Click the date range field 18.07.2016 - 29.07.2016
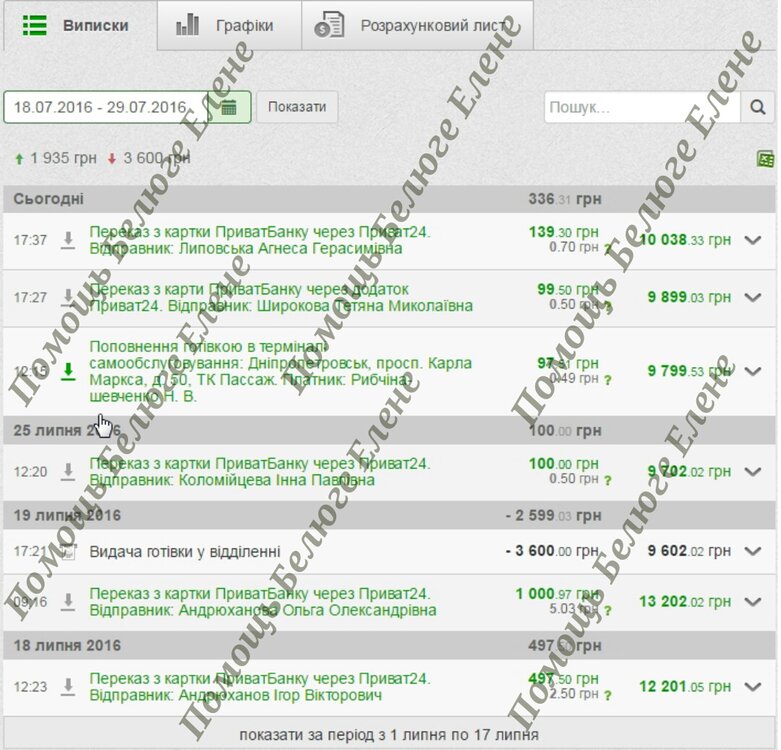The image size is (781, 750). click(106, 107)
